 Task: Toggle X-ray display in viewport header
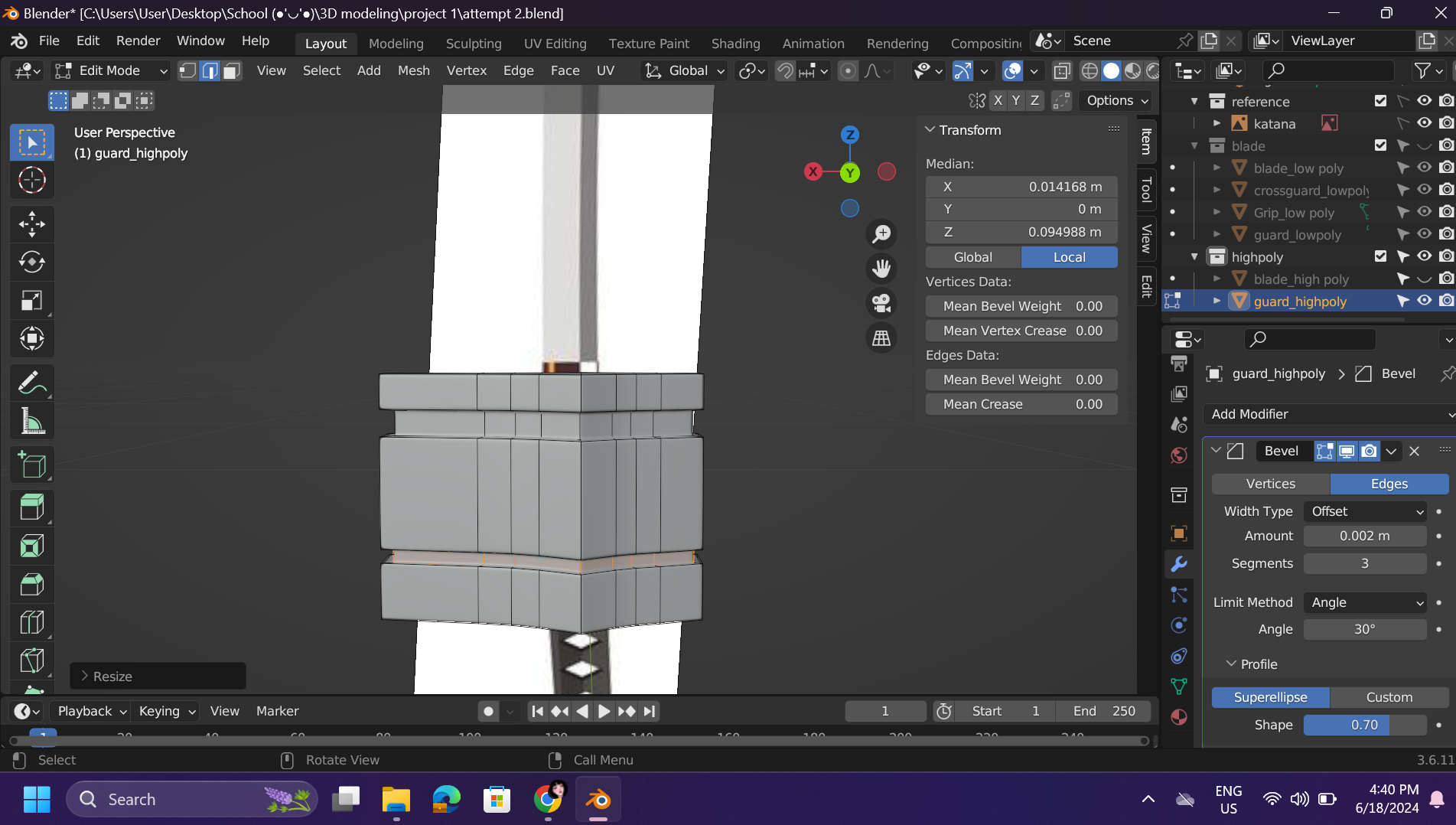[1062, 70]
